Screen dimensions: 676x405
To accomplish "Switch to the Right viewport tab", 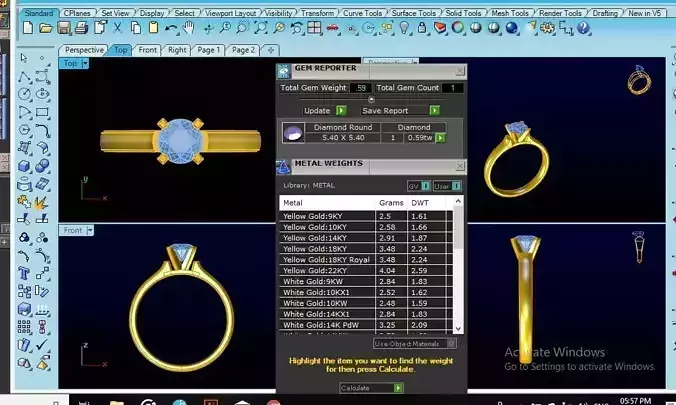I will tap(177, 50).
